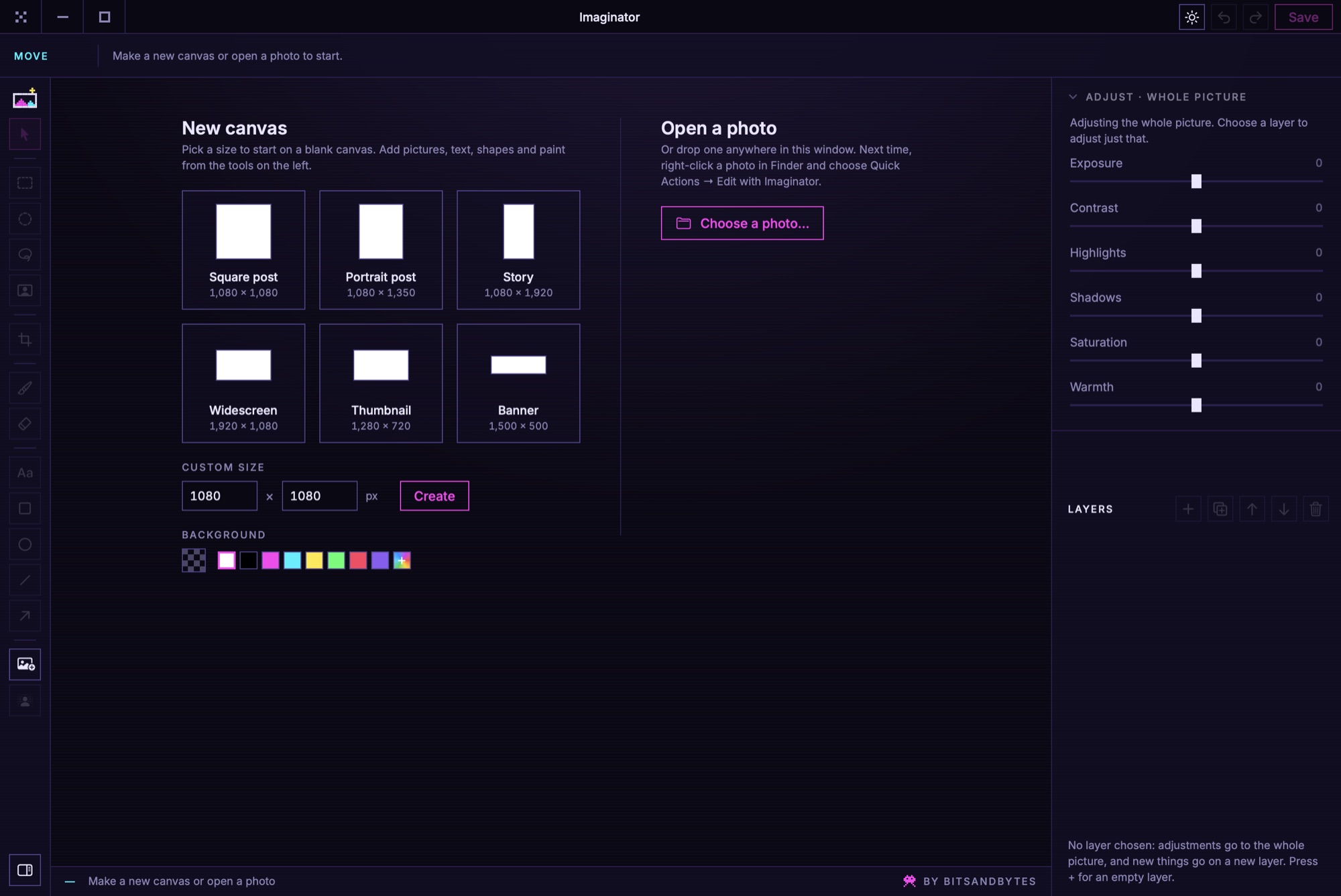
Task: Select the Brush paint tool
Action: click(25, 388)
